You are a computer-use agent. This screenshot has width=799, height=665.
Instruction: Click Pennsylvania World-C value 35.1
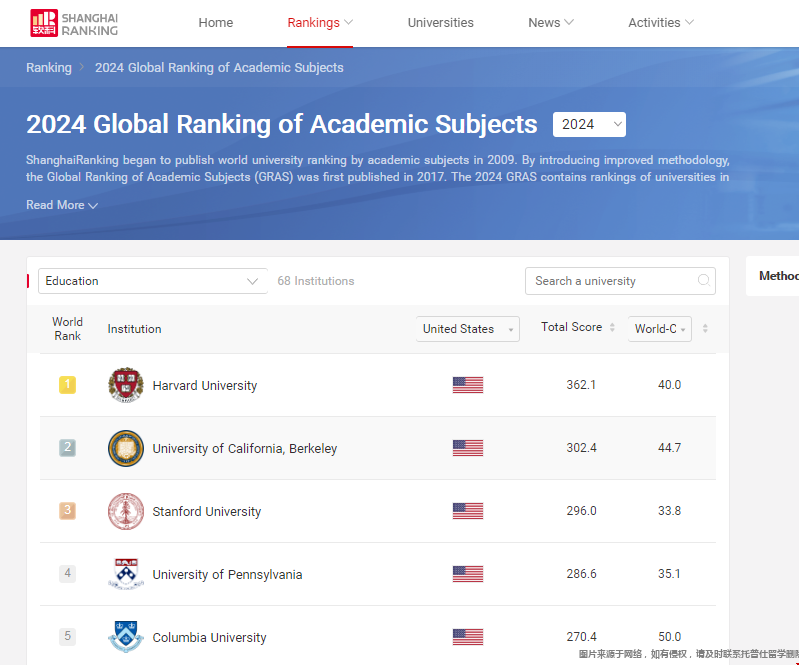669,574
